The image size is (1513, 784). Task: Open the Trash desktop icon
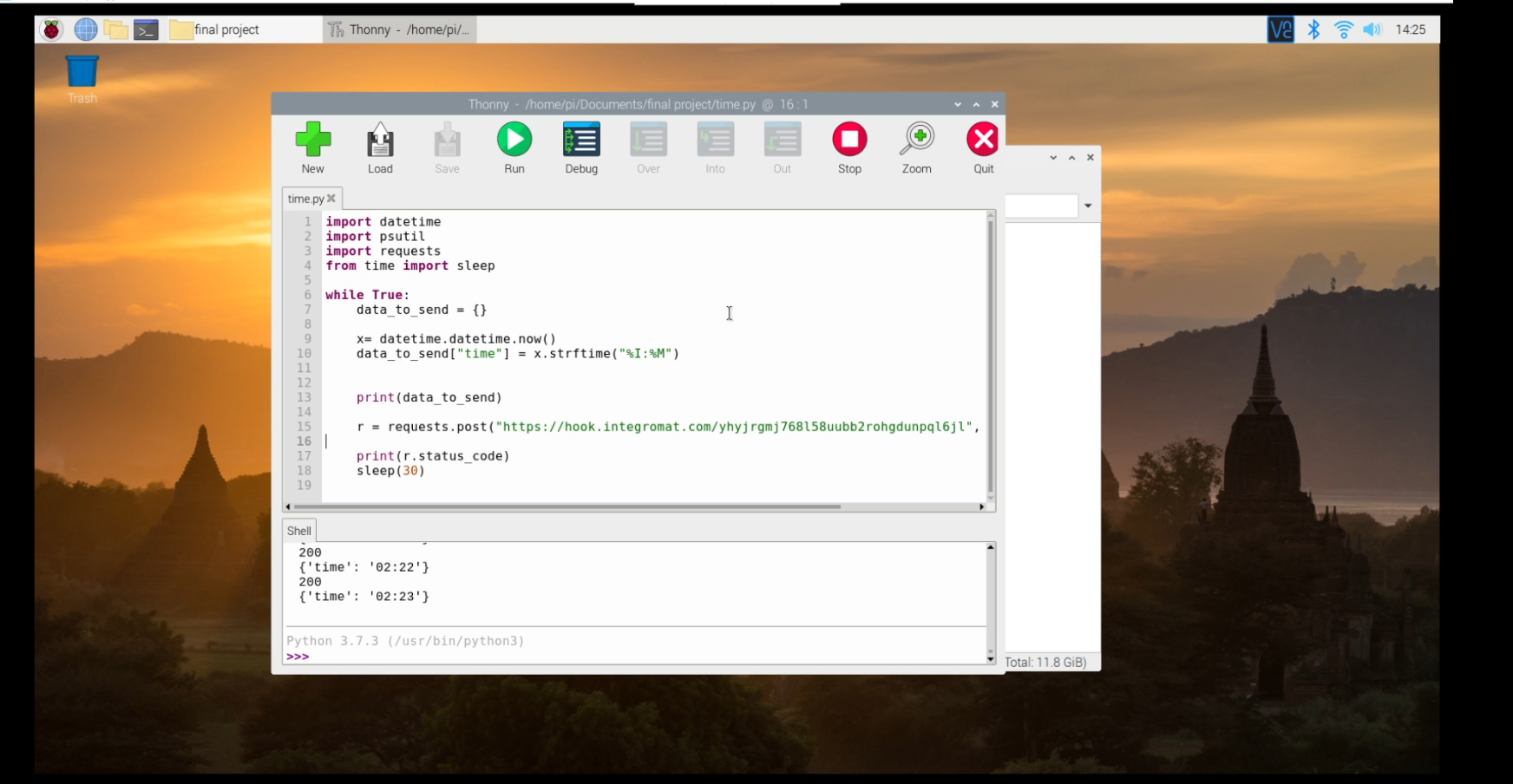click(82, 79)
